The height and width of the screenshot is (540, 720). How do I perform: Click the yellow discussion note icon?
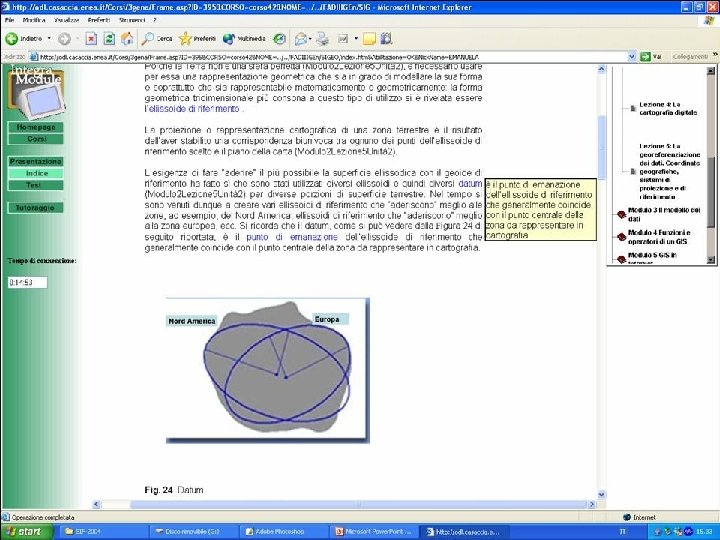(x=369, y=39)
